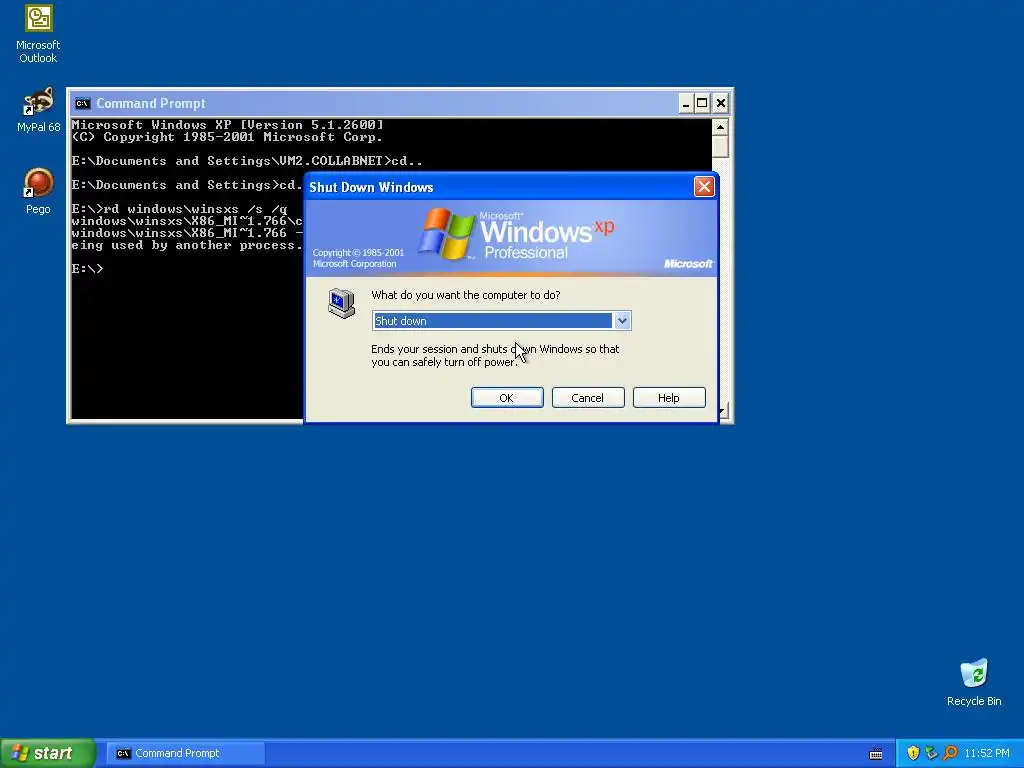Close the Shut Down Windows dialog
This screenshot has width=1024, height=768.
(704, 187)
